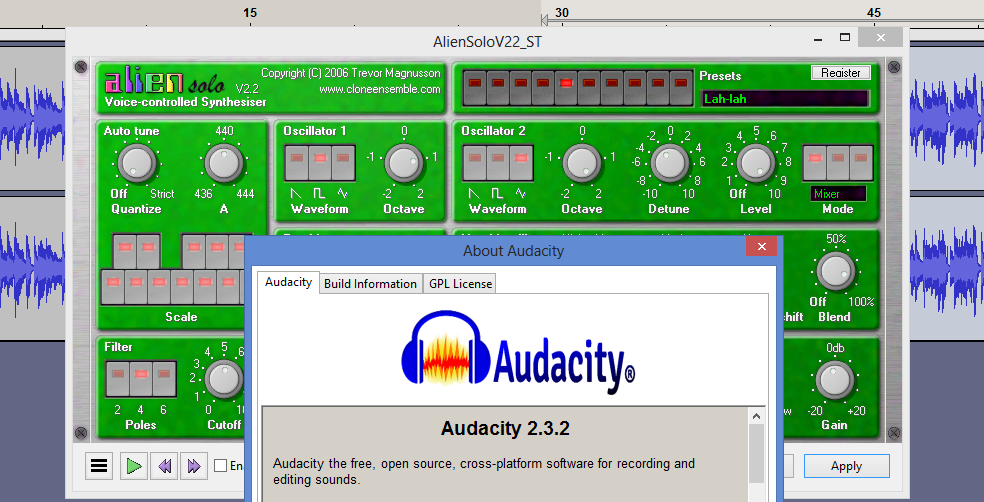984x502 pixels.
Task: Tick the Enable checkbox in effect toolbar
Action: [x=220, y=466]
